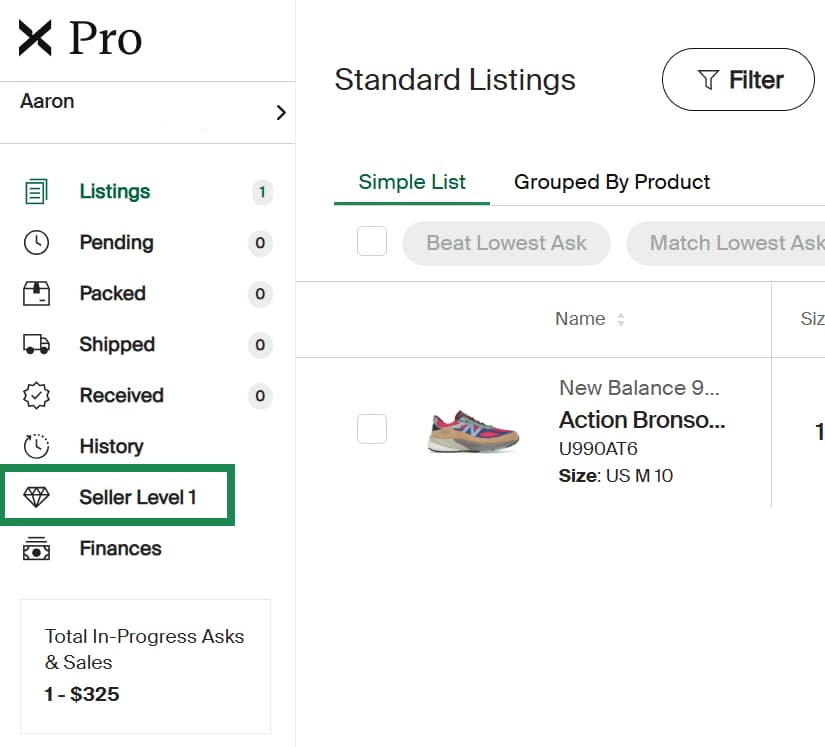
Task: Click the Aaron account name
Action: click(x=47, y=101)
